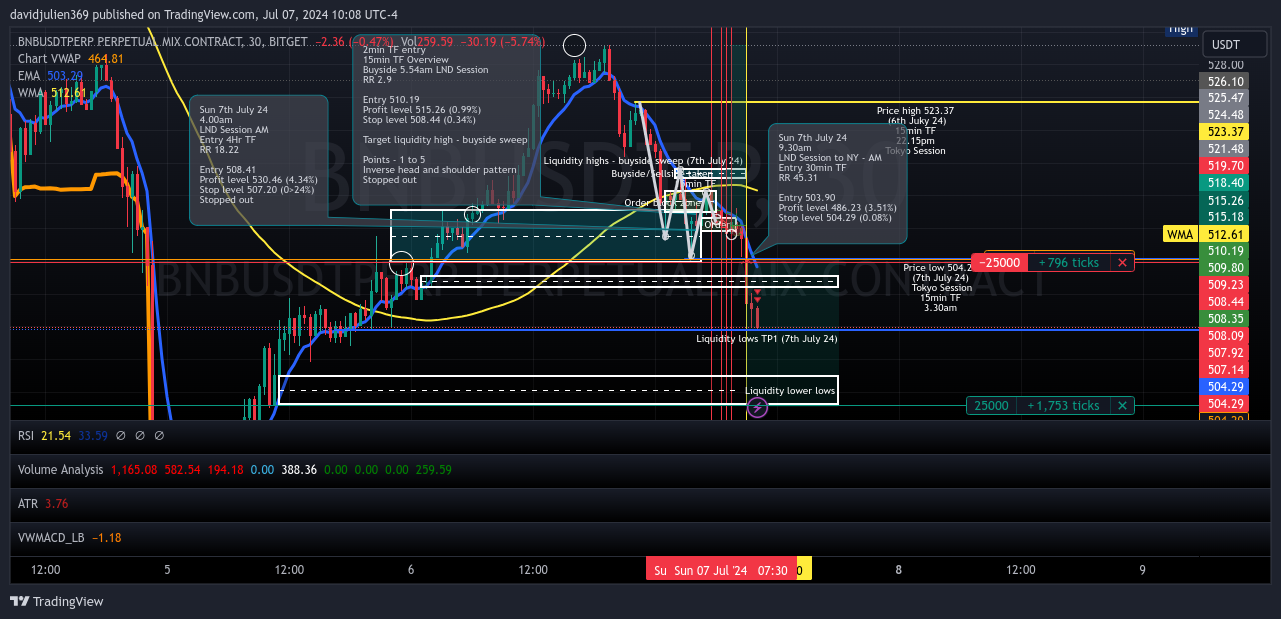
Task: Select the WMA 512.61 legend entry
Action: 52,93
